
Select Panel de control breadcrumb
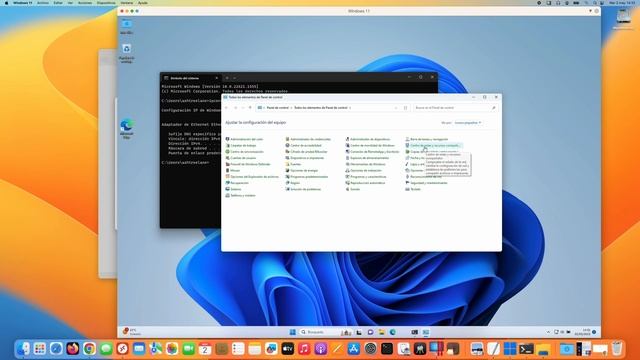(x=278, y=108)
